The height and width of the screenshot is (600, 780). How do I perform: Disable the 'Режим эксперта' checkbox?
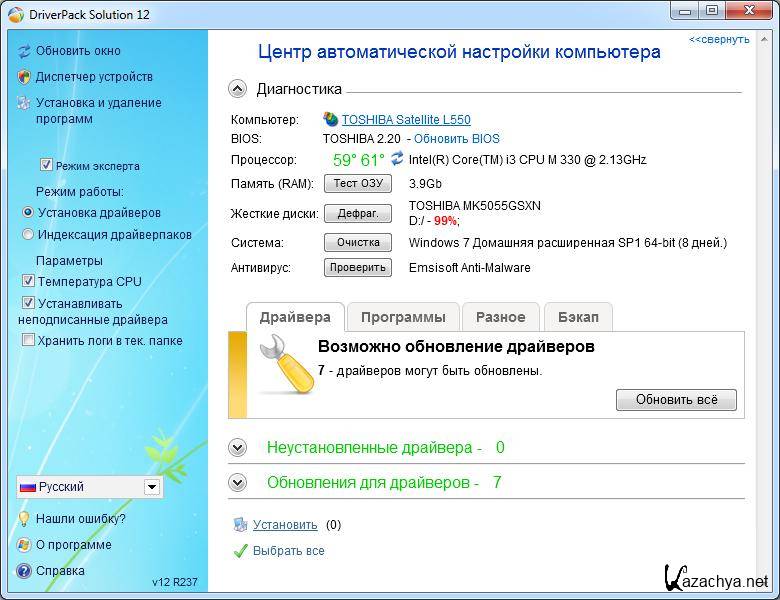coord(46,165)
